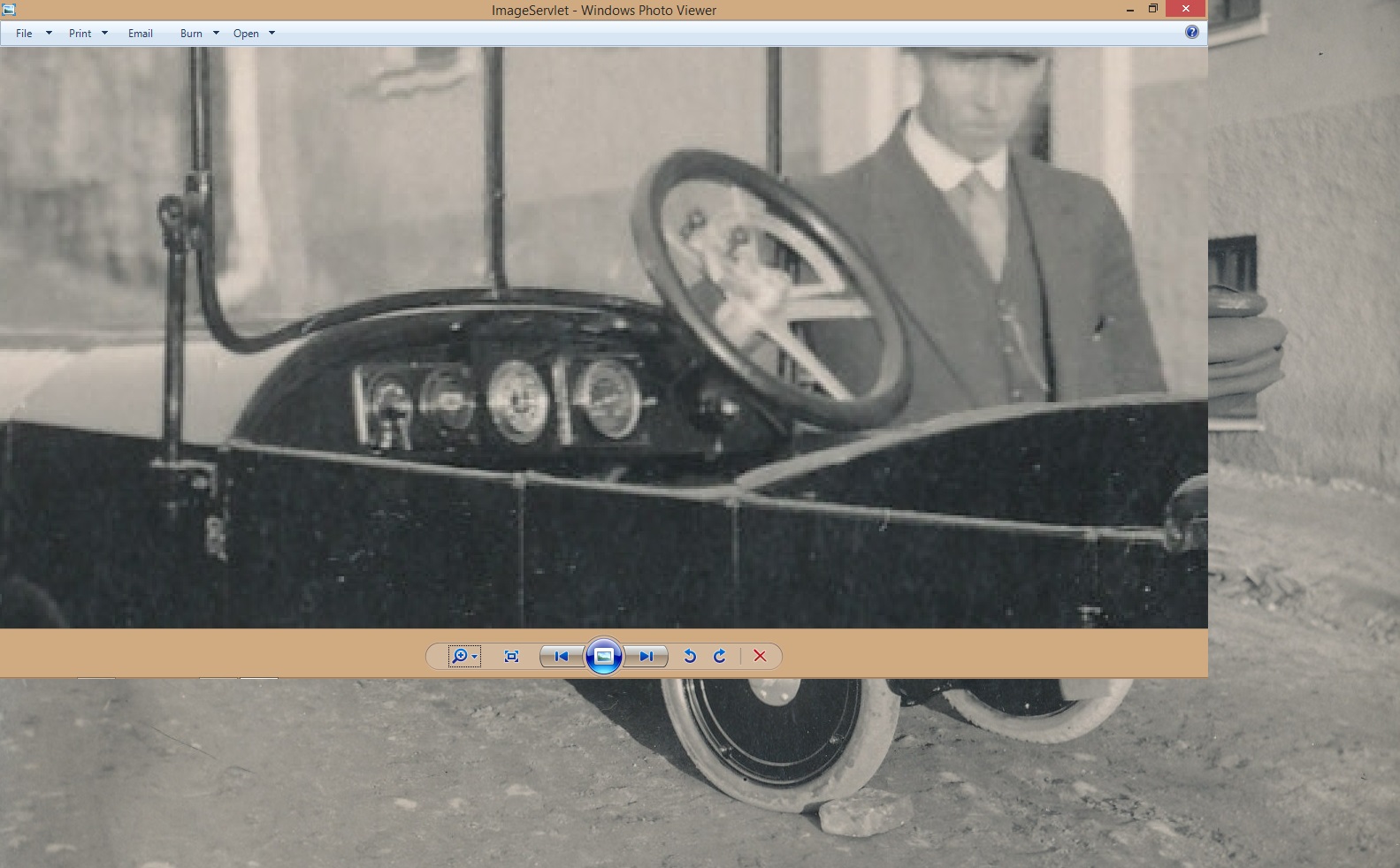Click the Open menu label
The image size is (1400, 868).
[x=246, y=34]
